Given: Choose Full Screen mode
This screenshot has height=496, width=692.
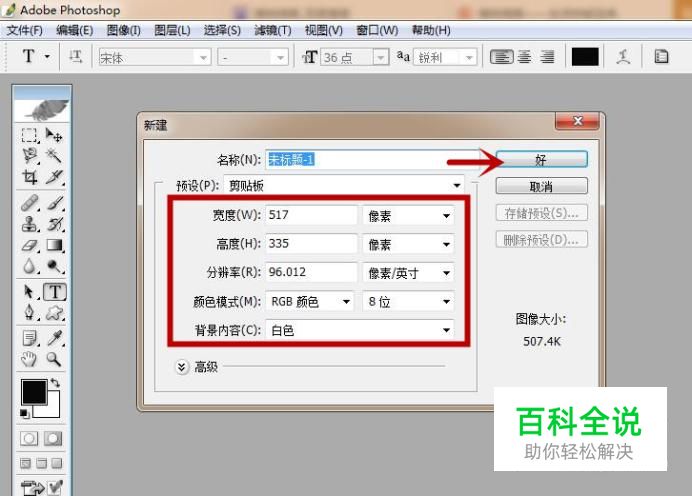Looking at the screenshot, I should tap(57, 463).
